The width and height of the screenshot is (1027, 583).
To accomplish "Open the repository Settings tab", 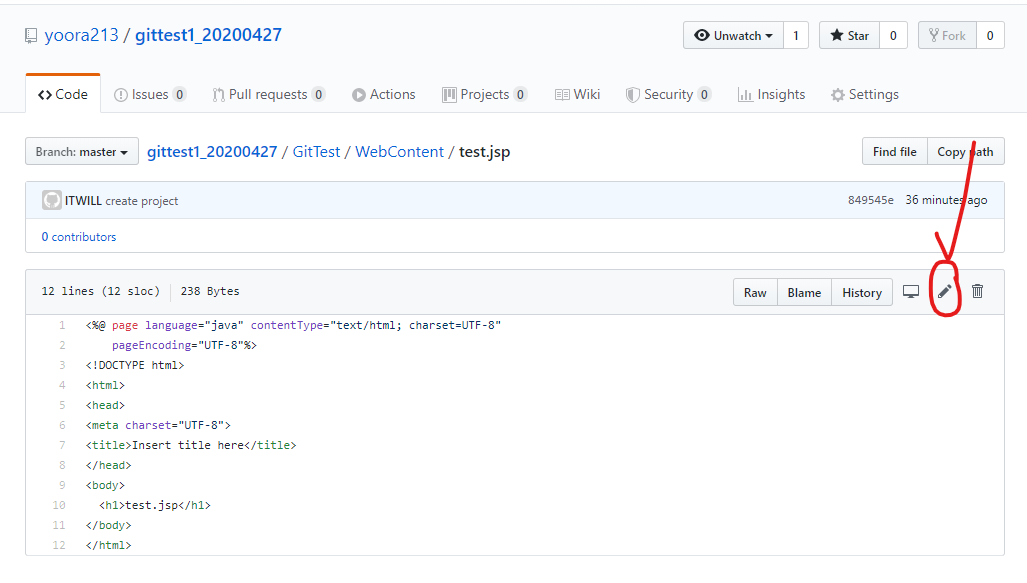I will [x=865, y=94].
